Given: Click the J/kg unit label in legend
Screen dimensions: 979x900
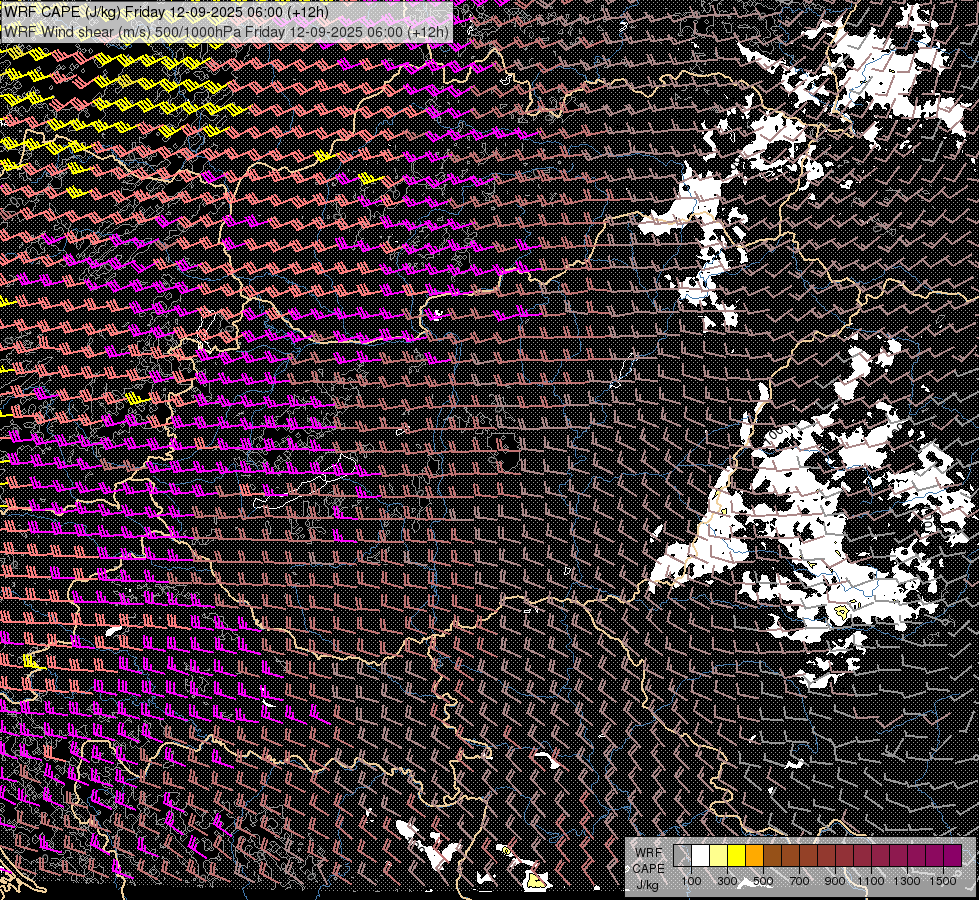Looking at the screenshot, I should [x=647, y=885].
